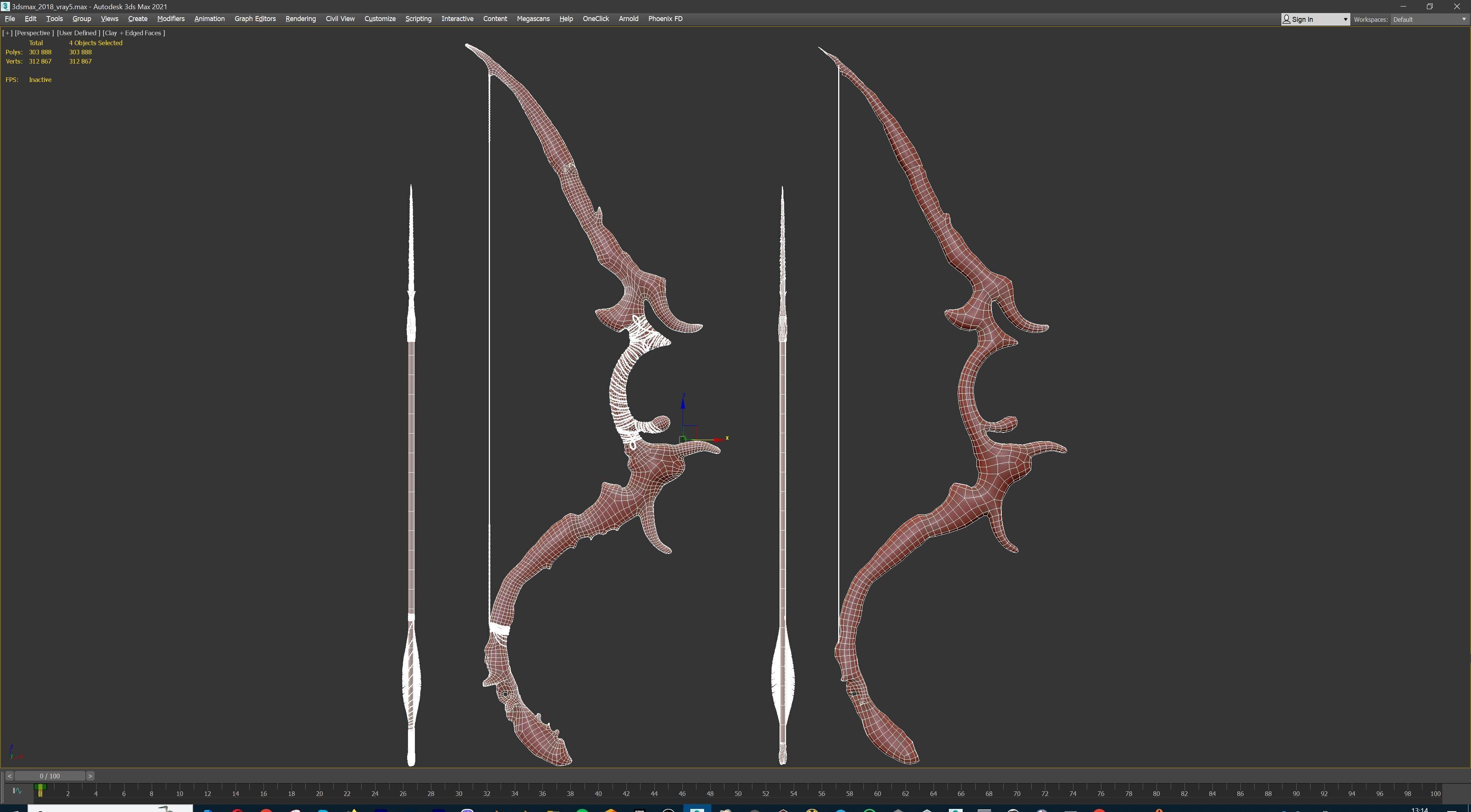
Task: Open the [+] viewport general menu
Action: (x=7, y=33)
